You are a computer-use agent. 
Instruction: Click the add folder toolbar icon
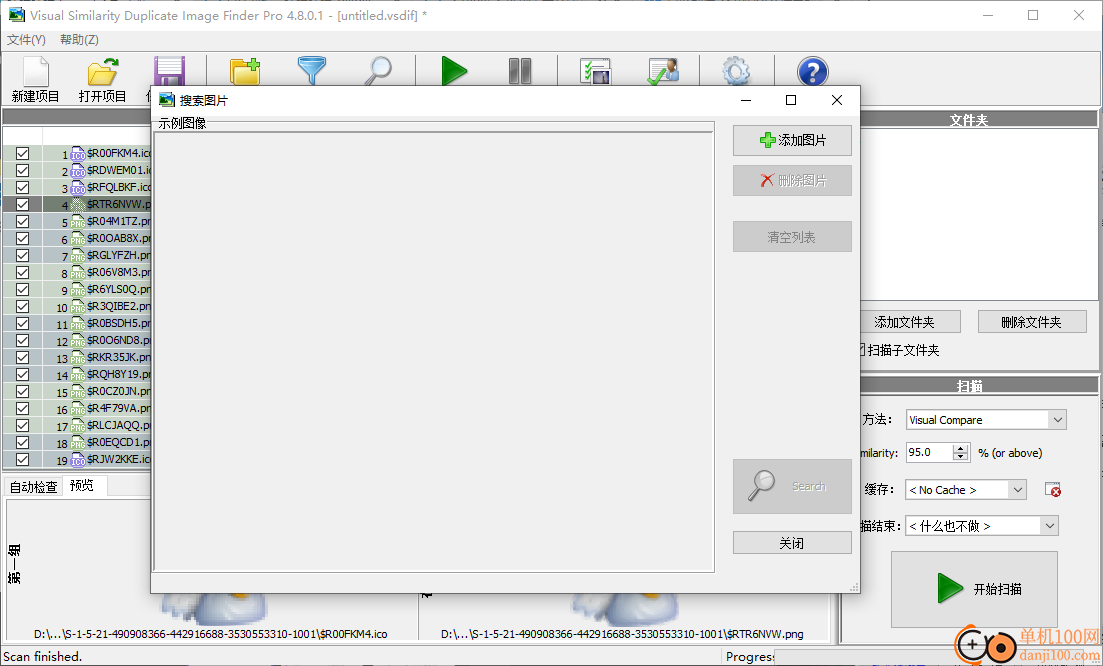pyautogui.click(x=245, y=71)
